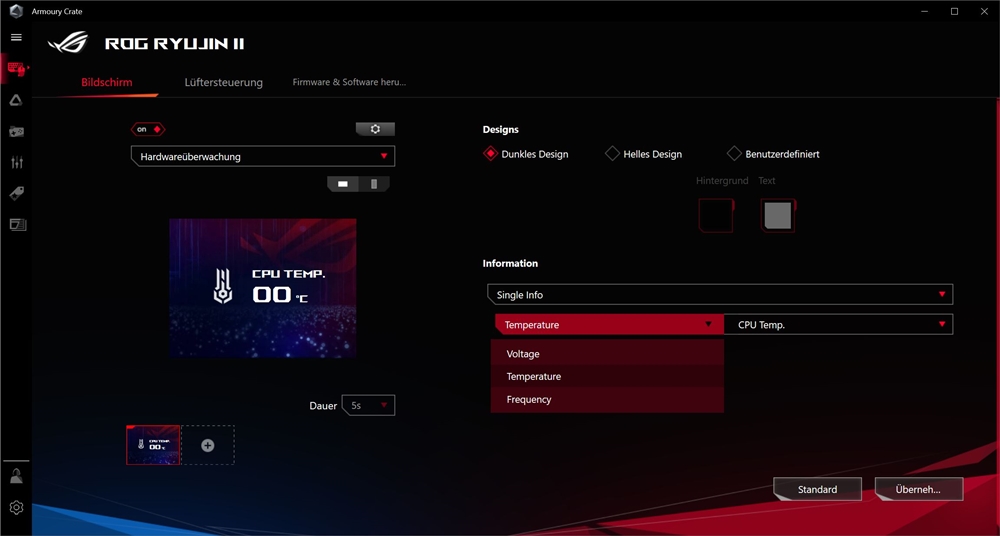Open the hamburger menu in sidebar
Viewport: 1000px width, 536px height.
click(x=17, y=38)
